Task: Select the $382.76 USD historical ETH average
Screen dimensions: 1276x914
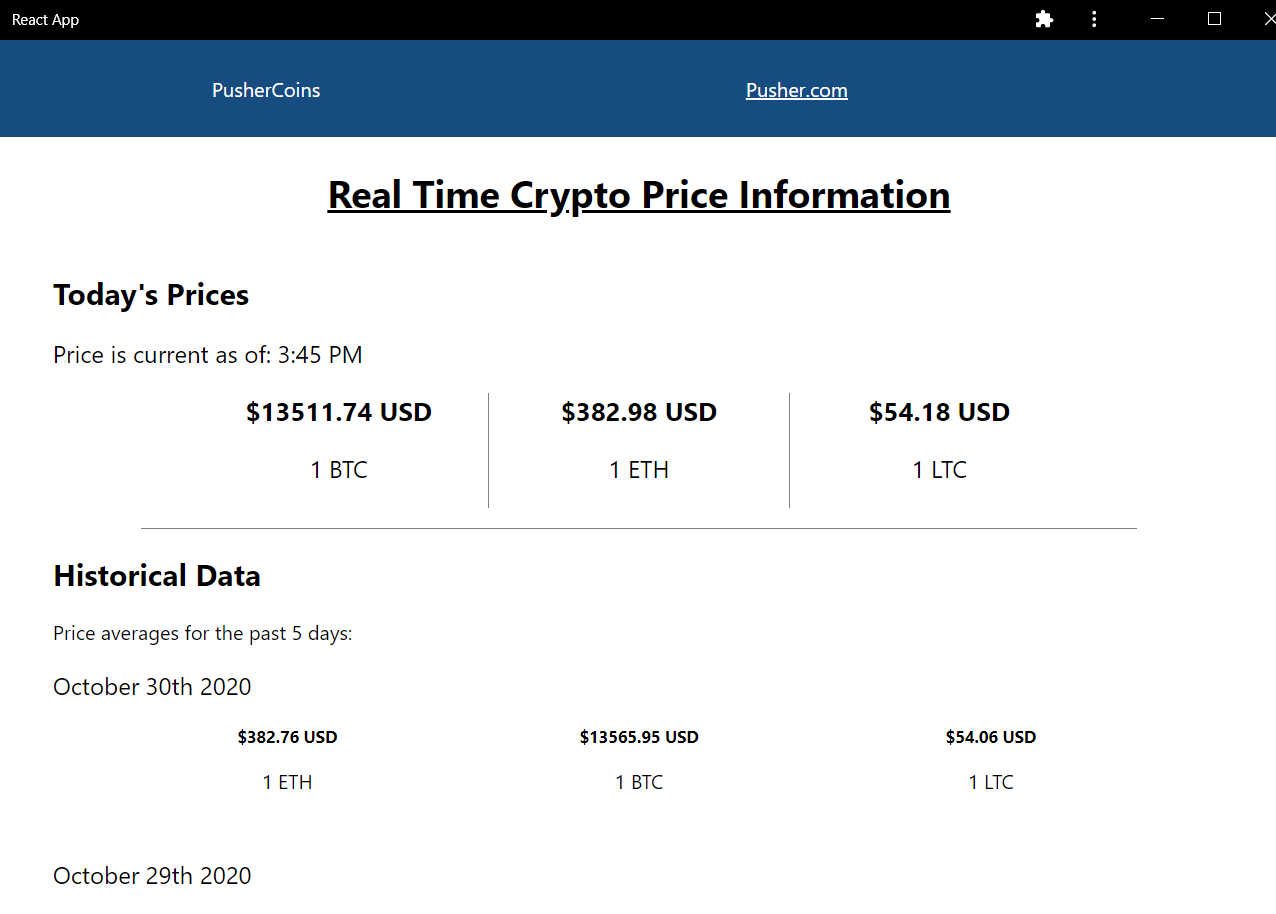Action: click(x=288, y=737)
